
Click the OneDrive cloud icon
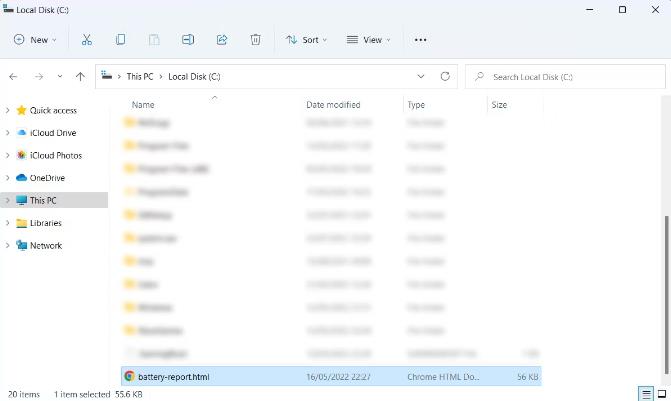point(21,178)
